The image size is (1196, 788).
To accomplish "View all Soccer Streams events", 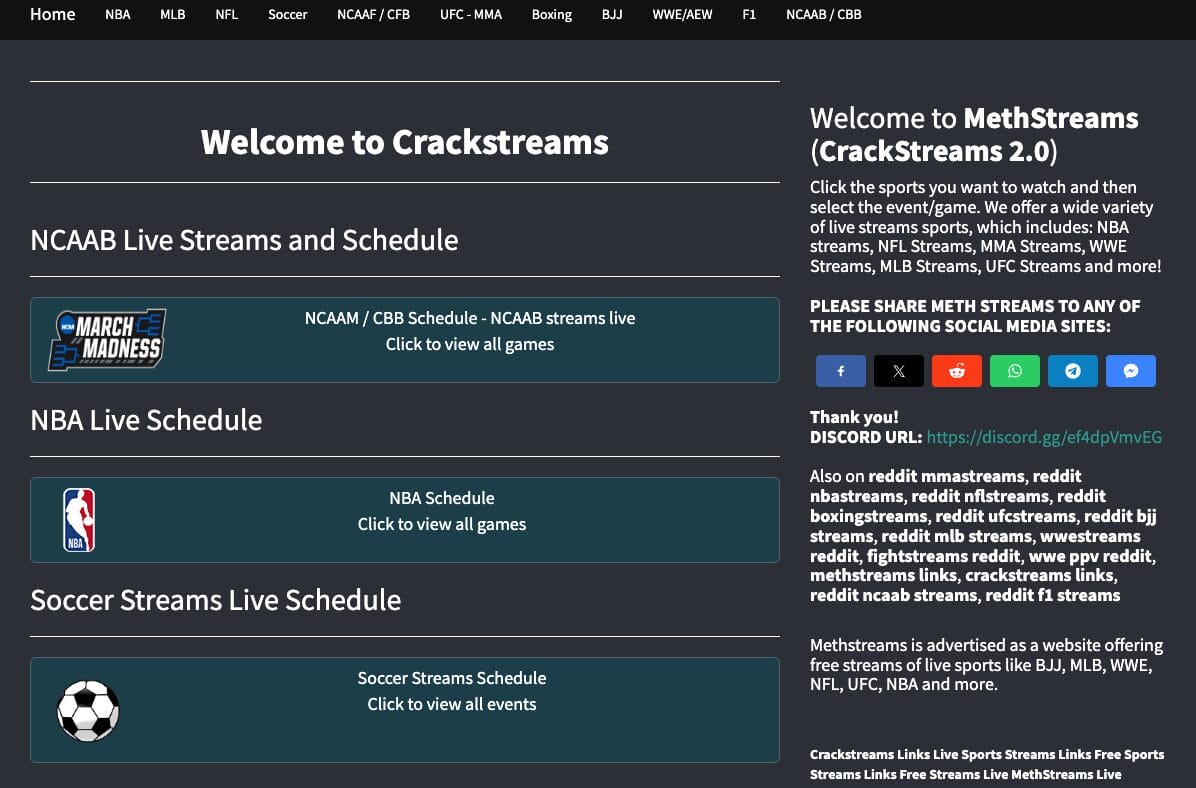I will (x=452, y=690).
